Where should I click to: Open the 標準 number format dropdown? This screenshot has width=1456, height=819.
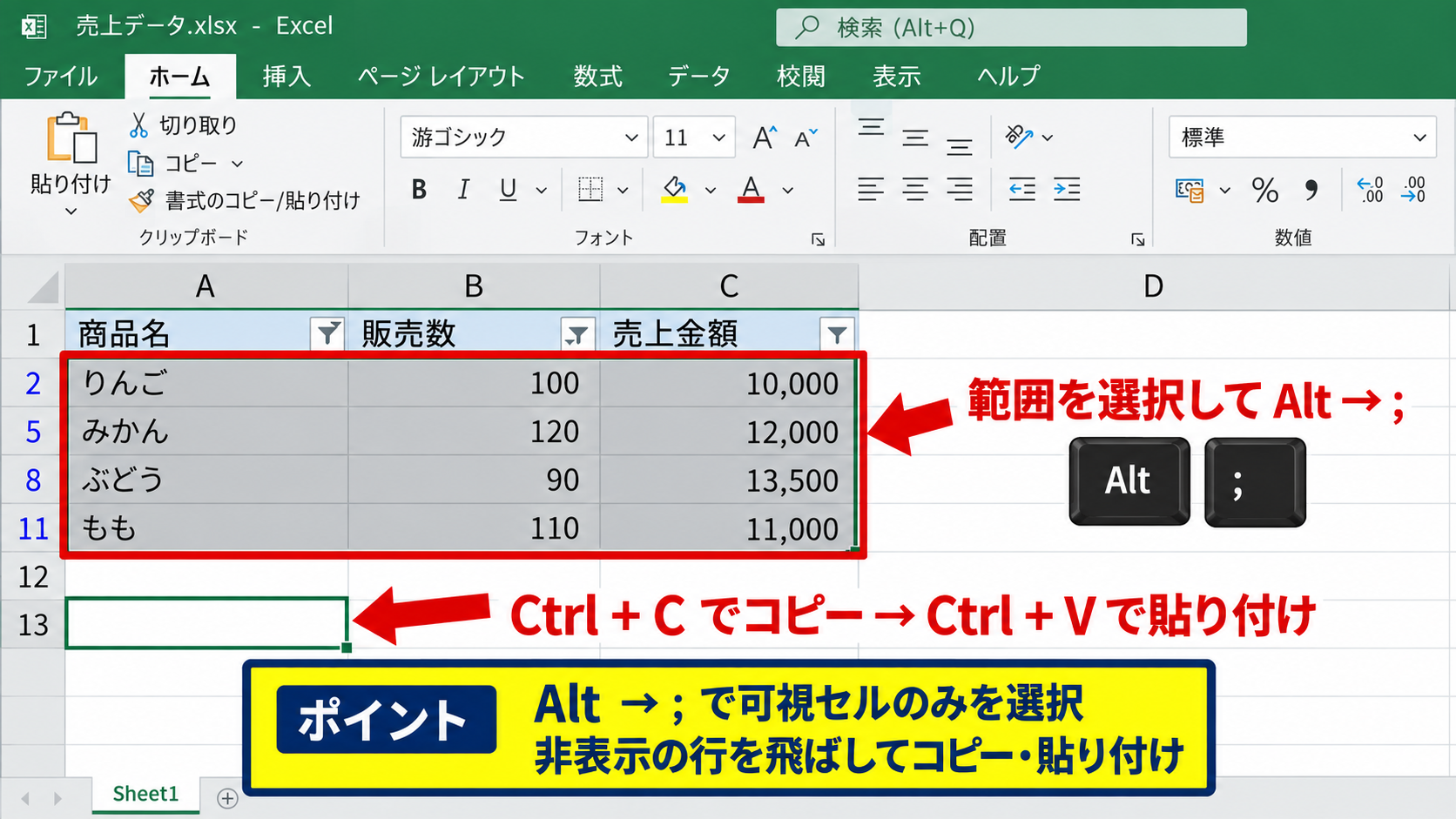[1419, 138]
